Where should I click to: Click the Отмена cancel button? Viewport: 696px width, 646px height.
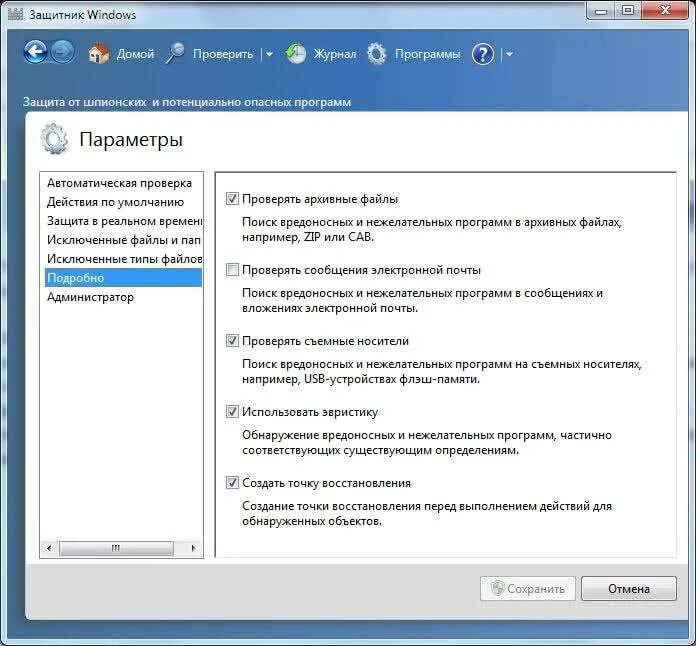point(629,589)
